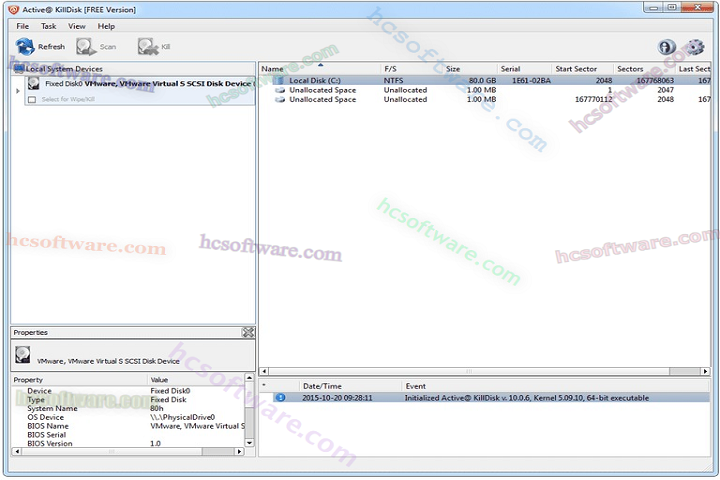
Task: Sort by the Name column header
Action: coord(320,69)
